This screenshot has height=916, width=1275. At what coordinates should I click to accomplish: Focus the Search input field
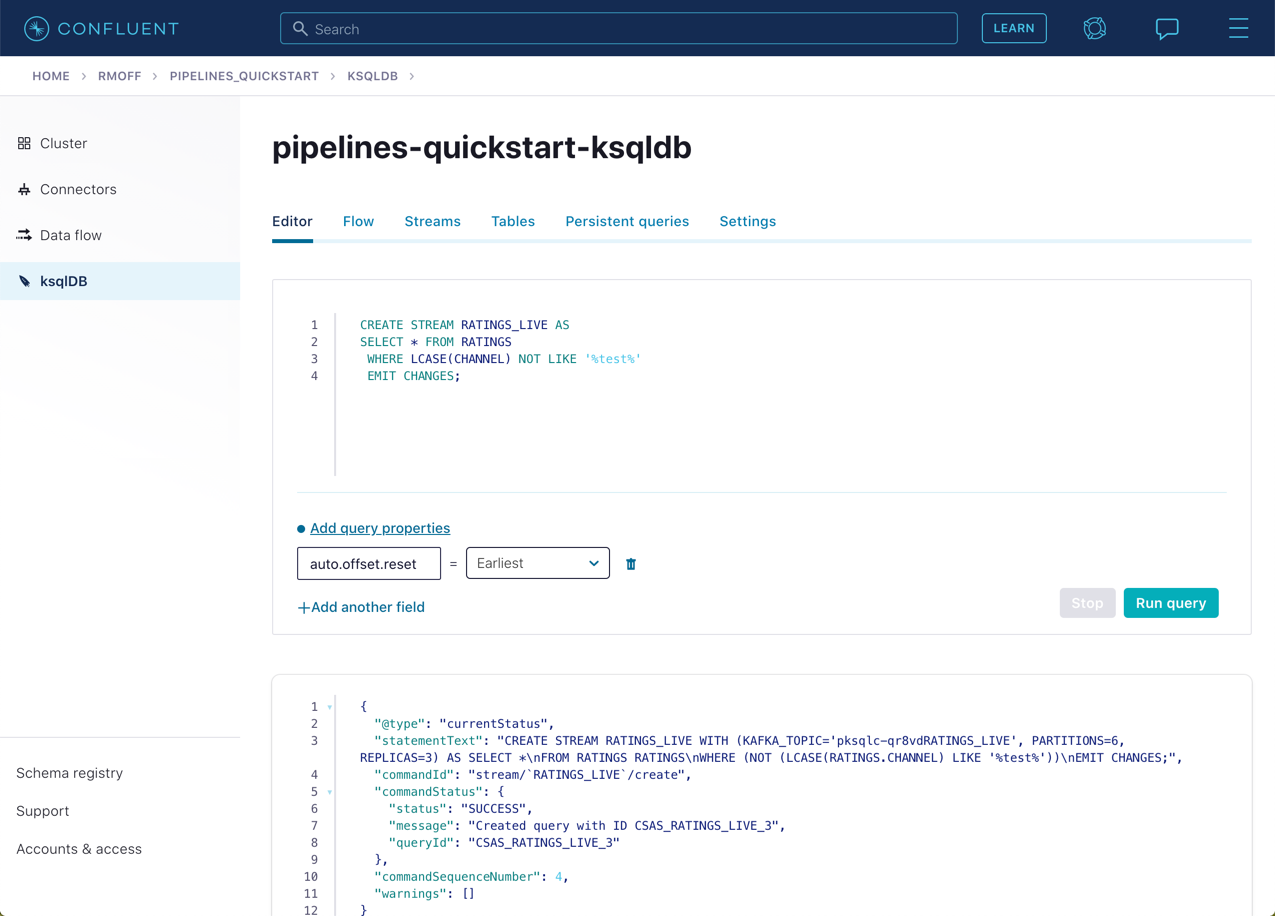(x=619, y=28)
